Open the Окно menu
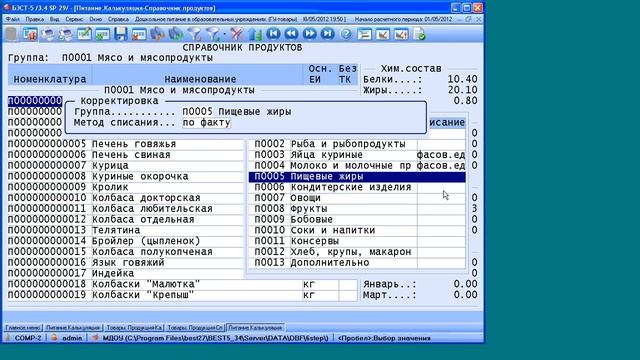Image resolution: width=640 pixels, height=360 pixels. pyautogui.click(x=96, y=19)
